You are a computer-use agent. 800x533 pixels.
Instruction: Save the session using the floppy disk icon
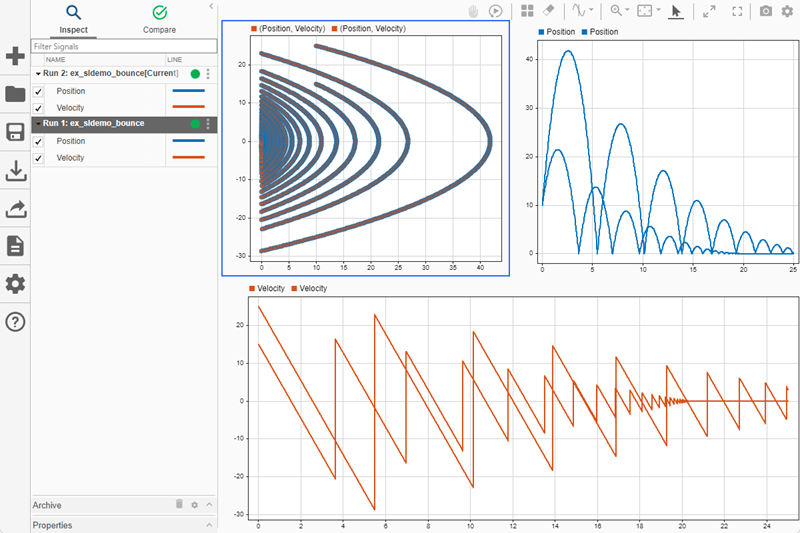point(15,133)
